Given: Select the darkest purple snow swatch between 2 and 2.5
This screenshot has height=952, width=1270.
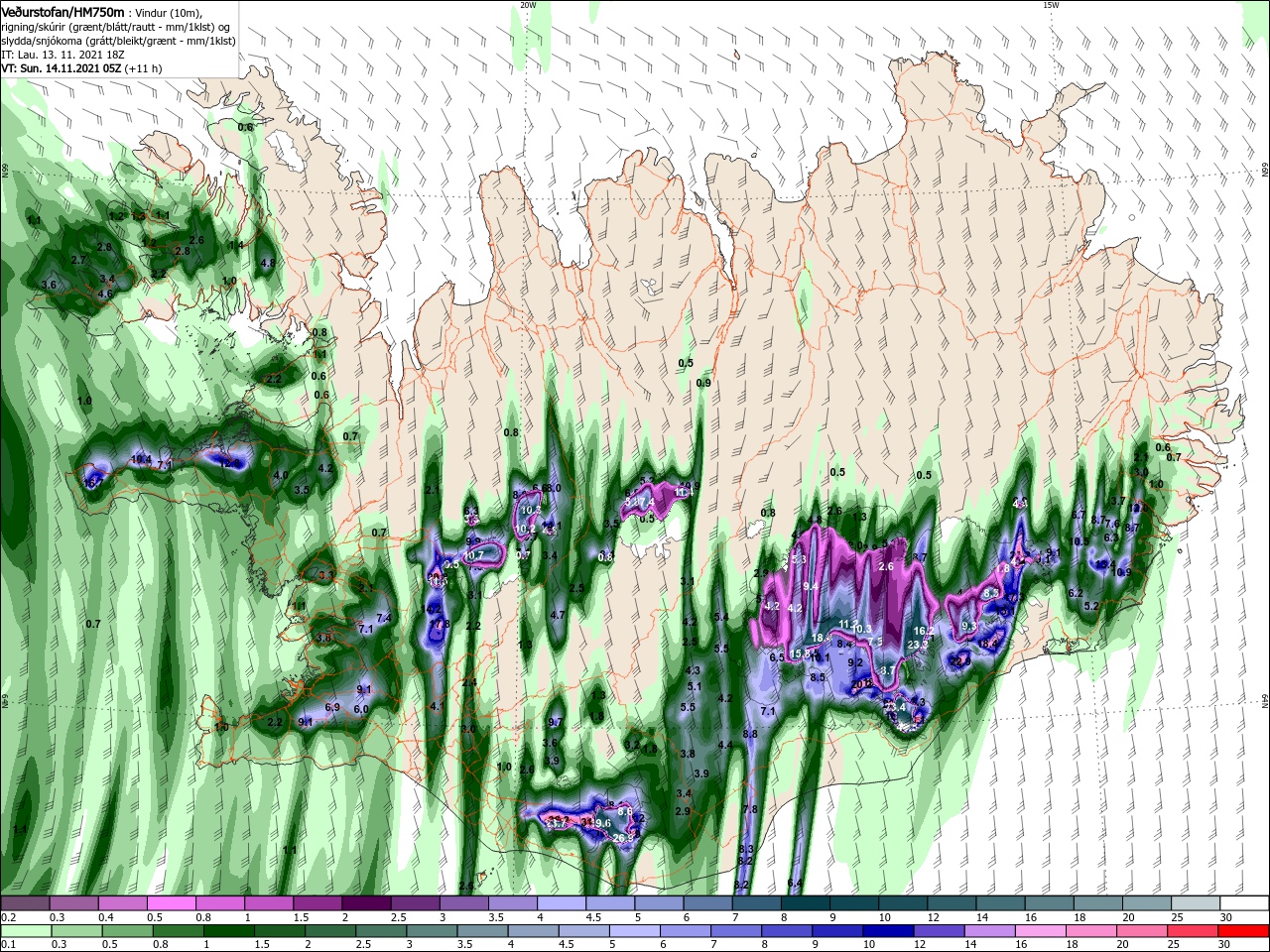Looking at the screenshot, I should click(366, 903).
